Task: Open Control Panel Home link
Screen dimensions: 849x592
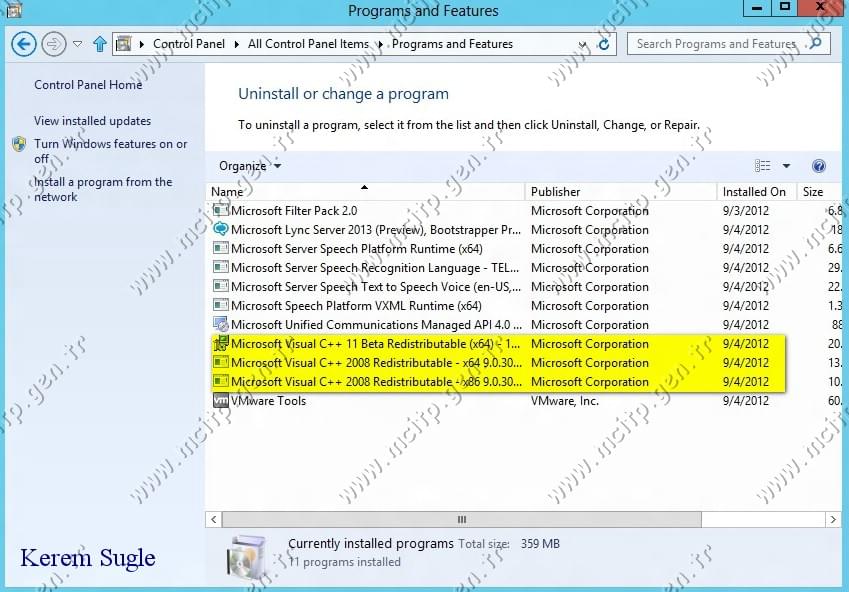Action: (x=88, y=85)
